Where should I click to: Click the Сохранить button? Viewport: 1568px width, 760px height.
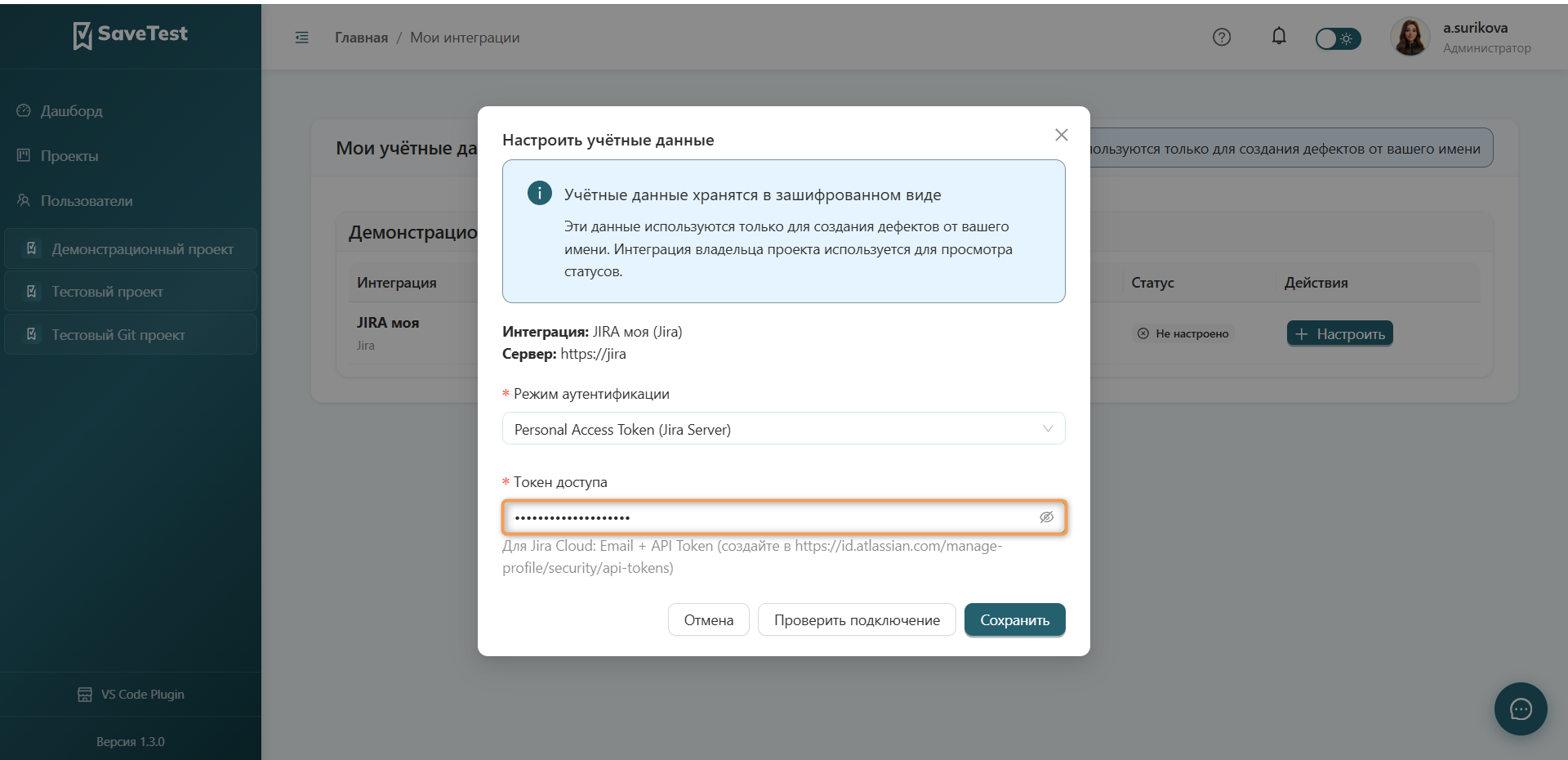coord(1014,620)
